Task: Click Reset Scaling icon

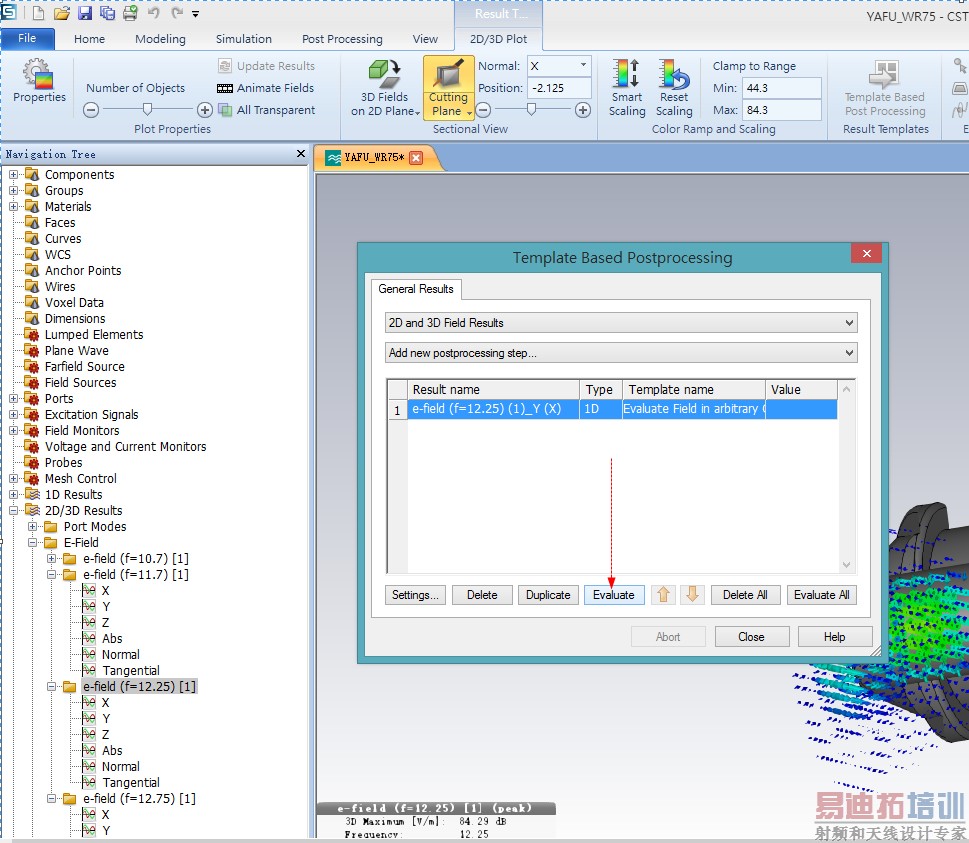Action: [674, 88]
